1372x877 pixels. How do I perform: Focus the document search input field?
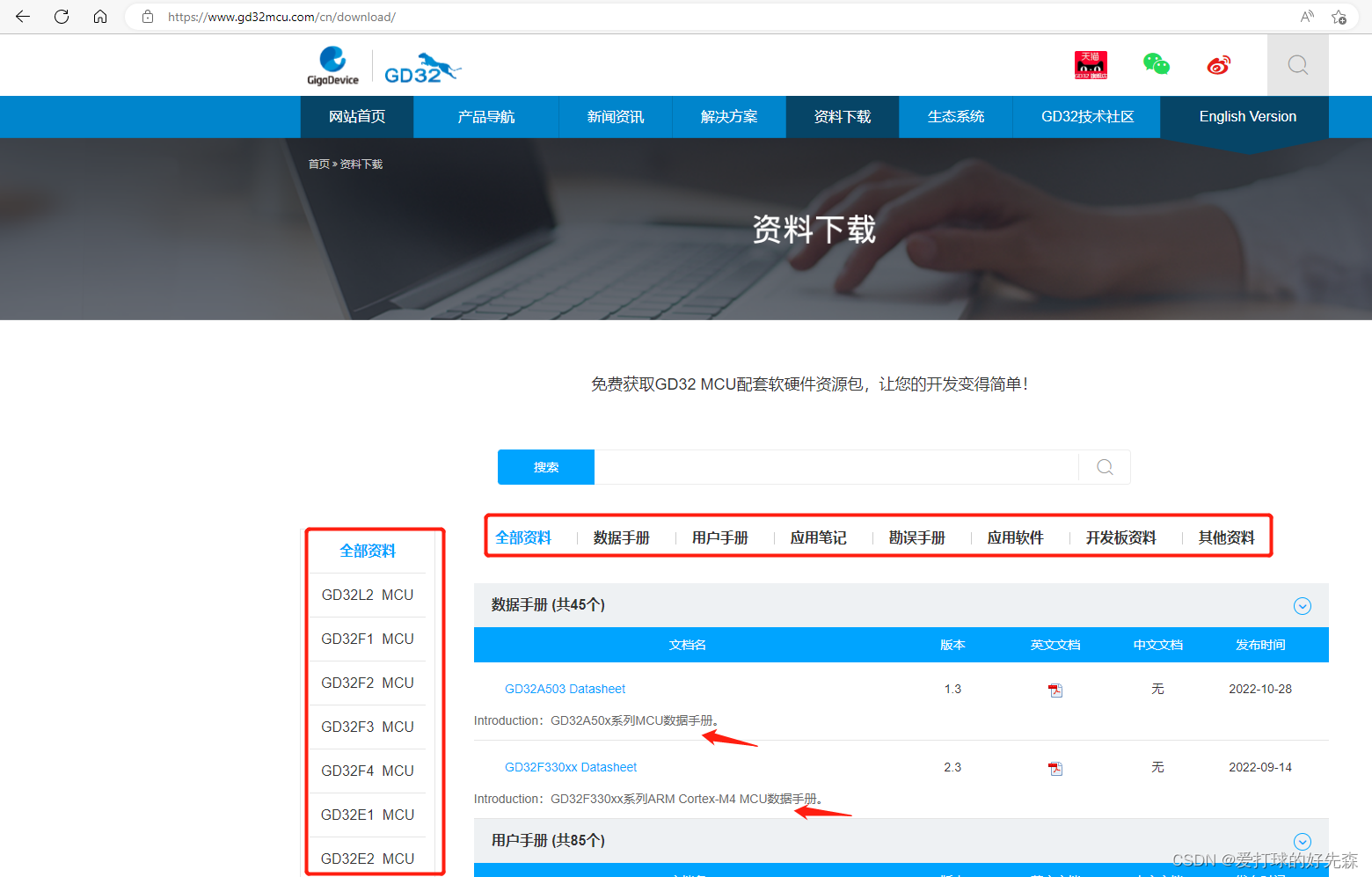pos(836,467)
